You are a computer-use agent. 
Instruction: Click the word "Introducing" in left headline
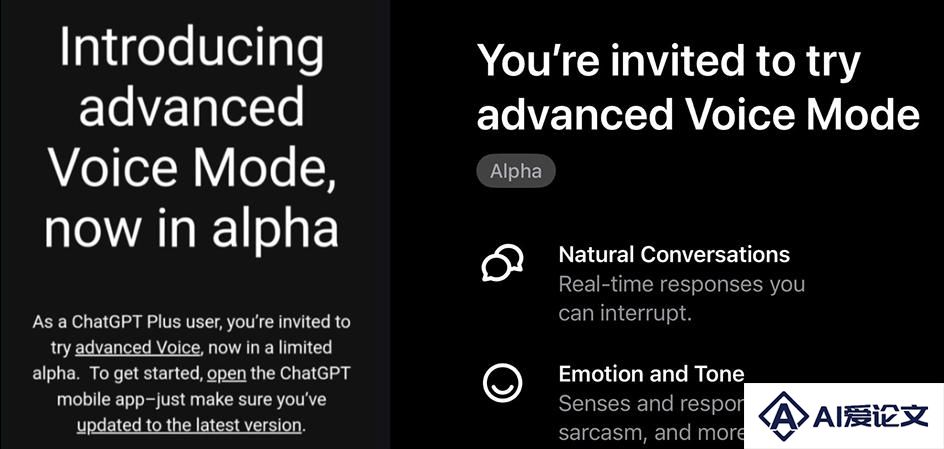tap(191, 47)
